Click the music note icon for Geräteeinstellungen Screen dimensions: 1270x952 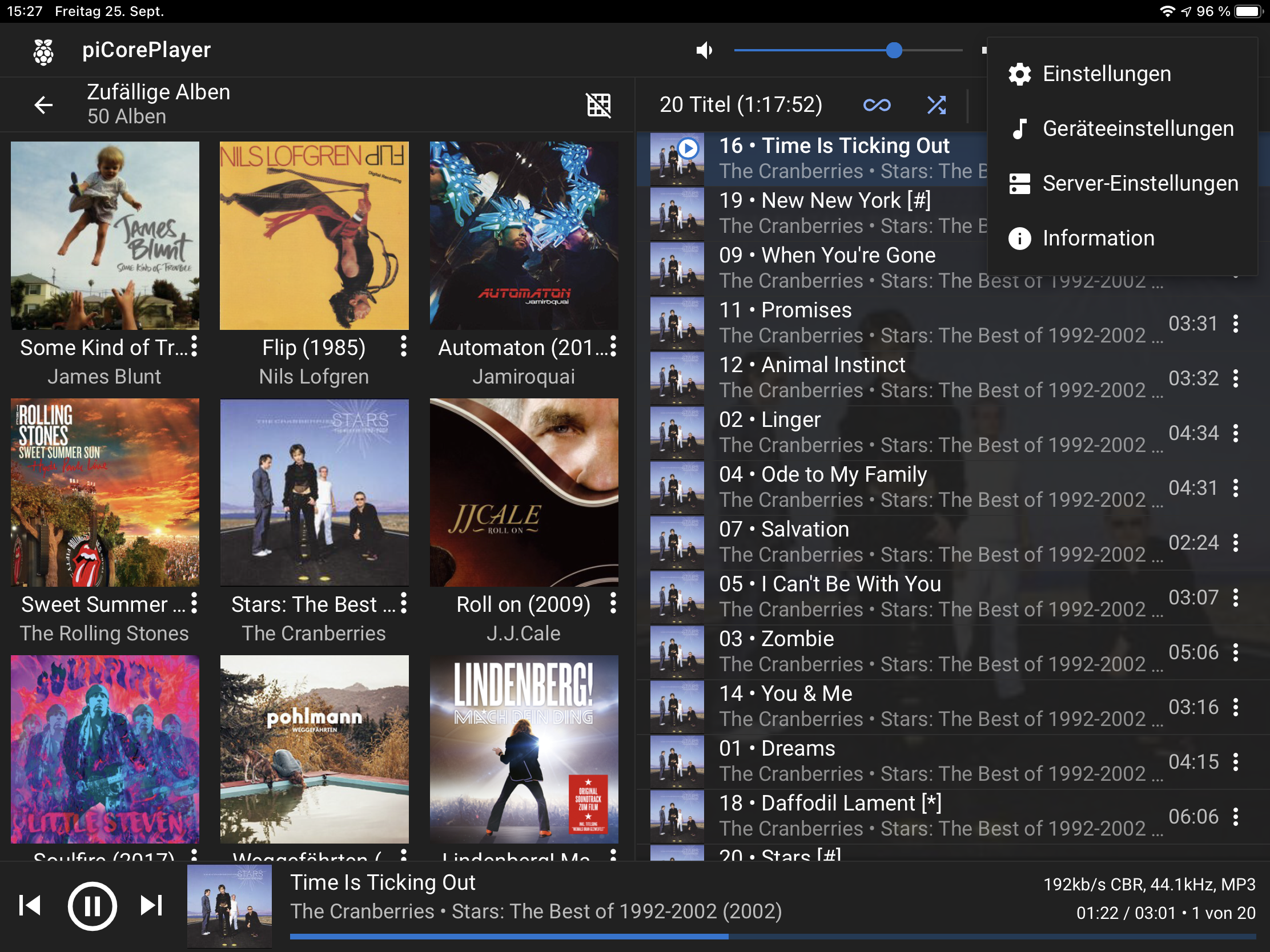click(x=1020, y=128)
